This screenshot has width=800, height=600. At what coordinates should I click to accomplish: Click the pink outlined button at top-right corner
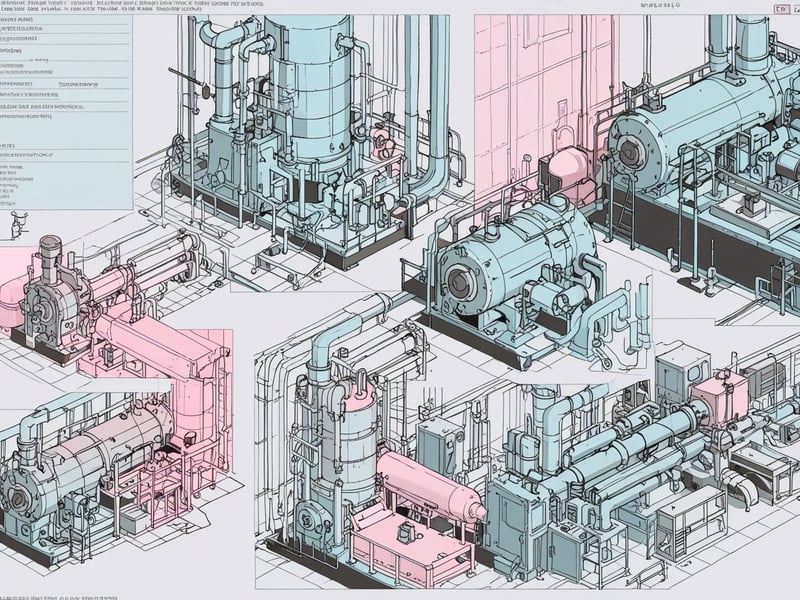(781, 9)
